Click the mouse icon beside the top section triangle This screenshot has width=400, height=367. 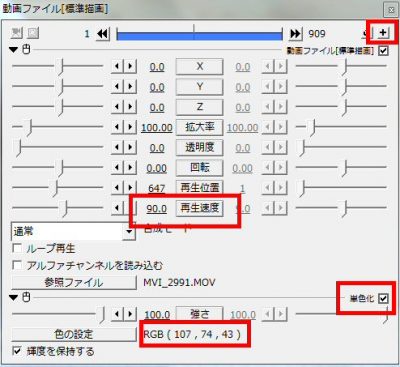coord(26,49)
